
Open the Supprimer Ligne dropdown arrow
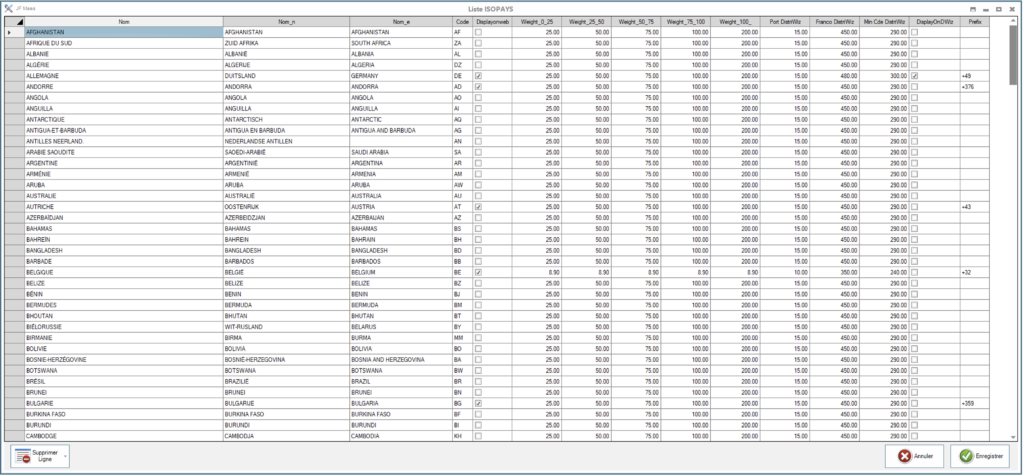coord(66,456)
